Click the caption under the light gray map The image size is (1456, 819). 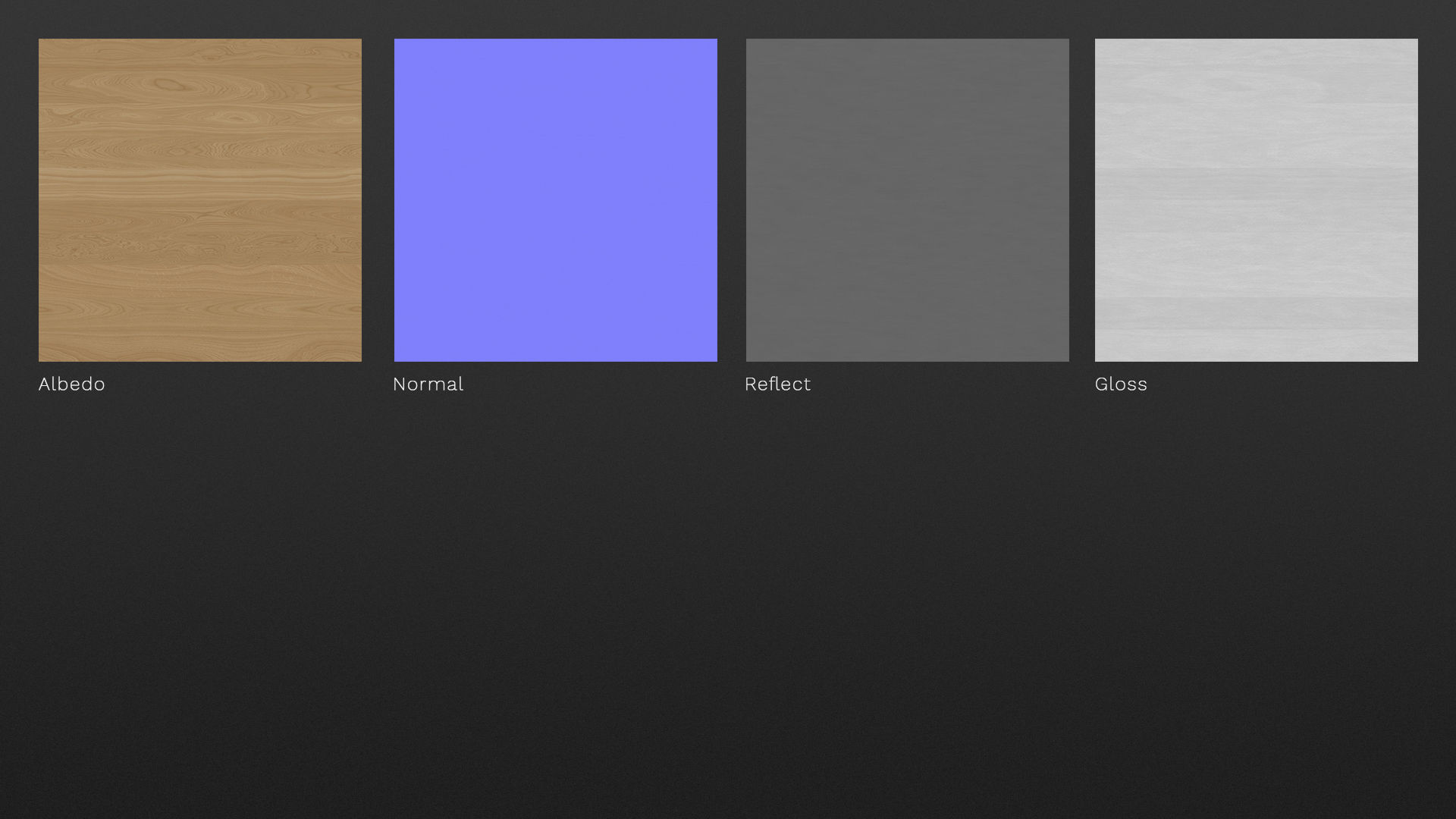click(1121, 384)
